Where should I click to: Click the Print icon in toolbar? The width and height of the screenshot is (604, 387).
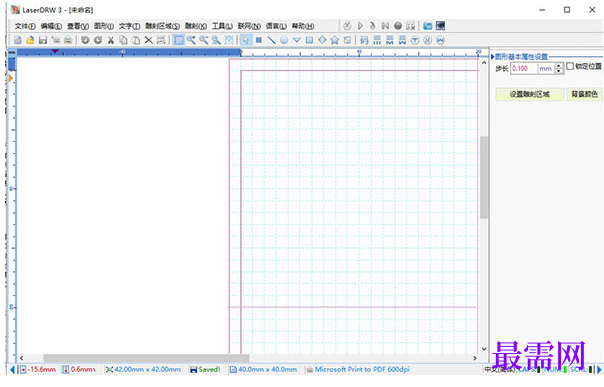point(68,40)
